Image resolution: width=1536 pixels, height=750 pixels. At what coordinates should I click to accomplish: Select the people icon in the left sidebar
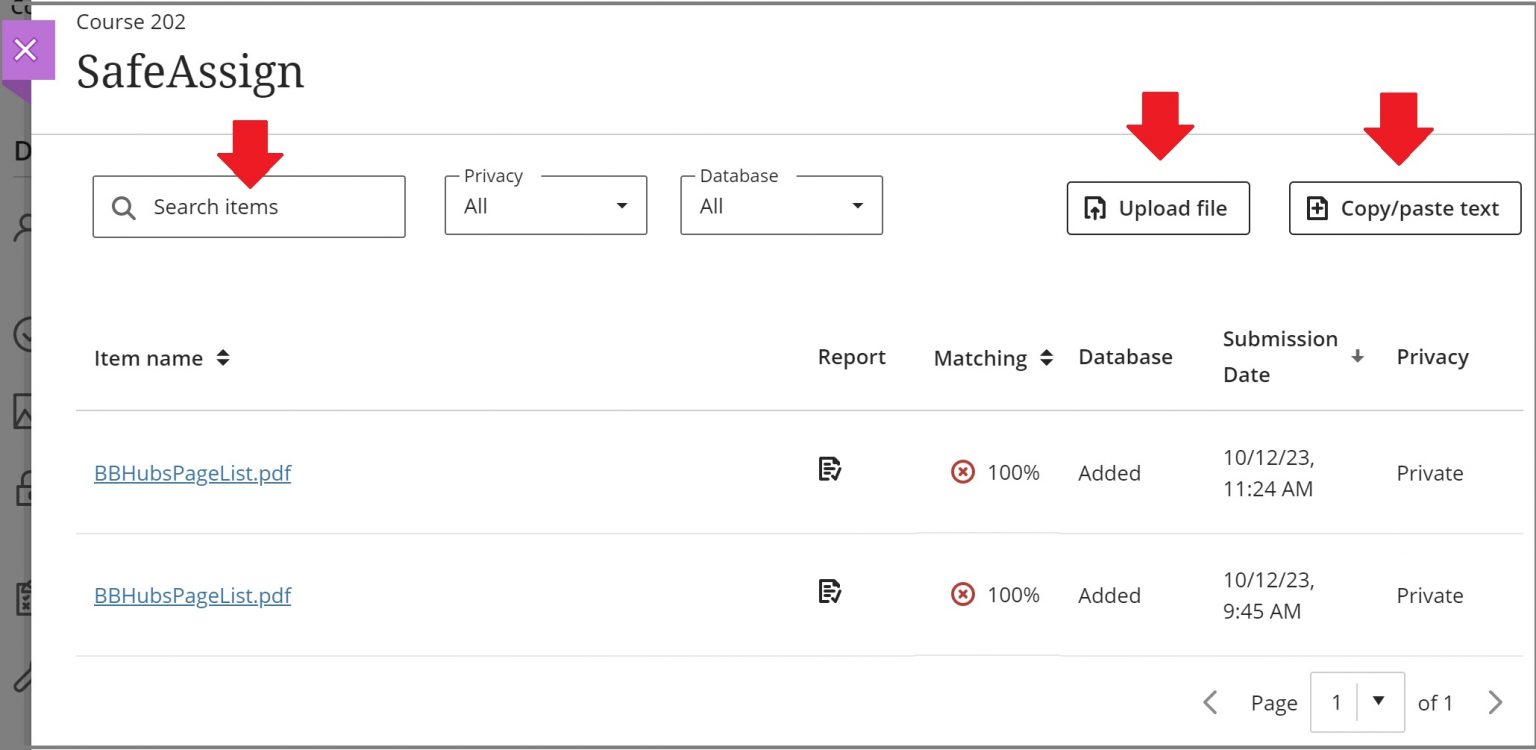[x=22, y=226]
